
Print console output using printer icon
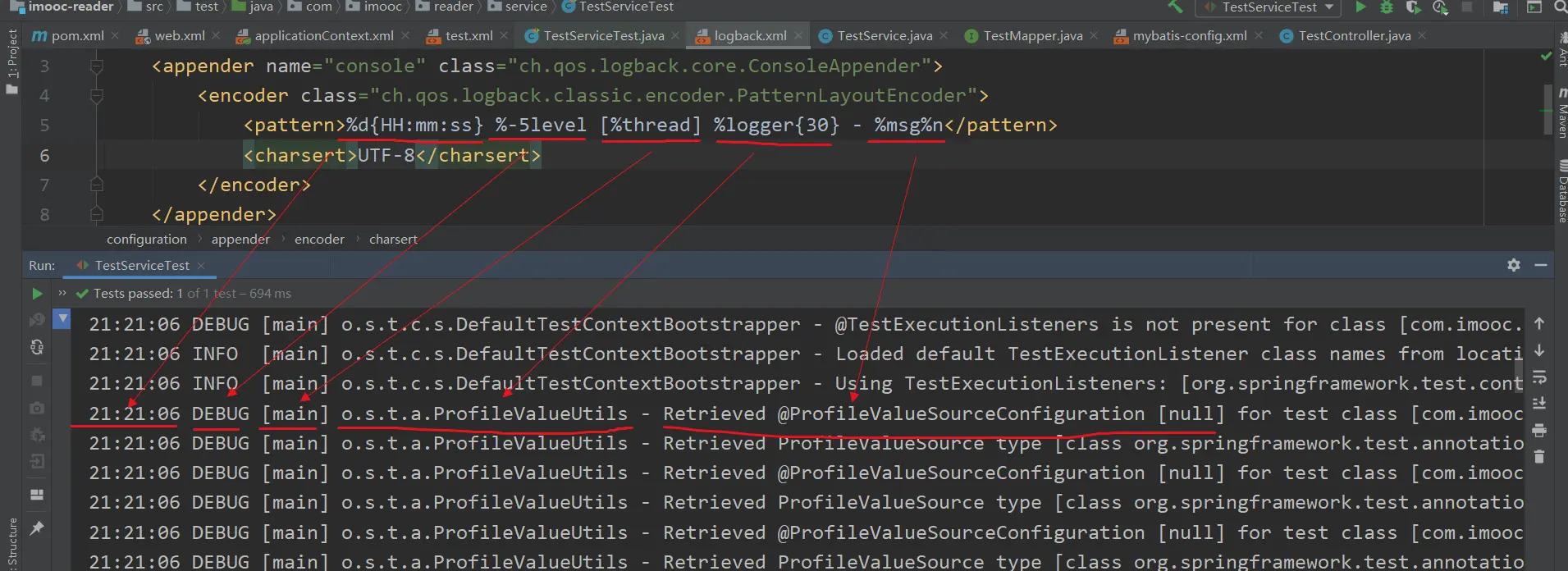[x=1539, y=431]
